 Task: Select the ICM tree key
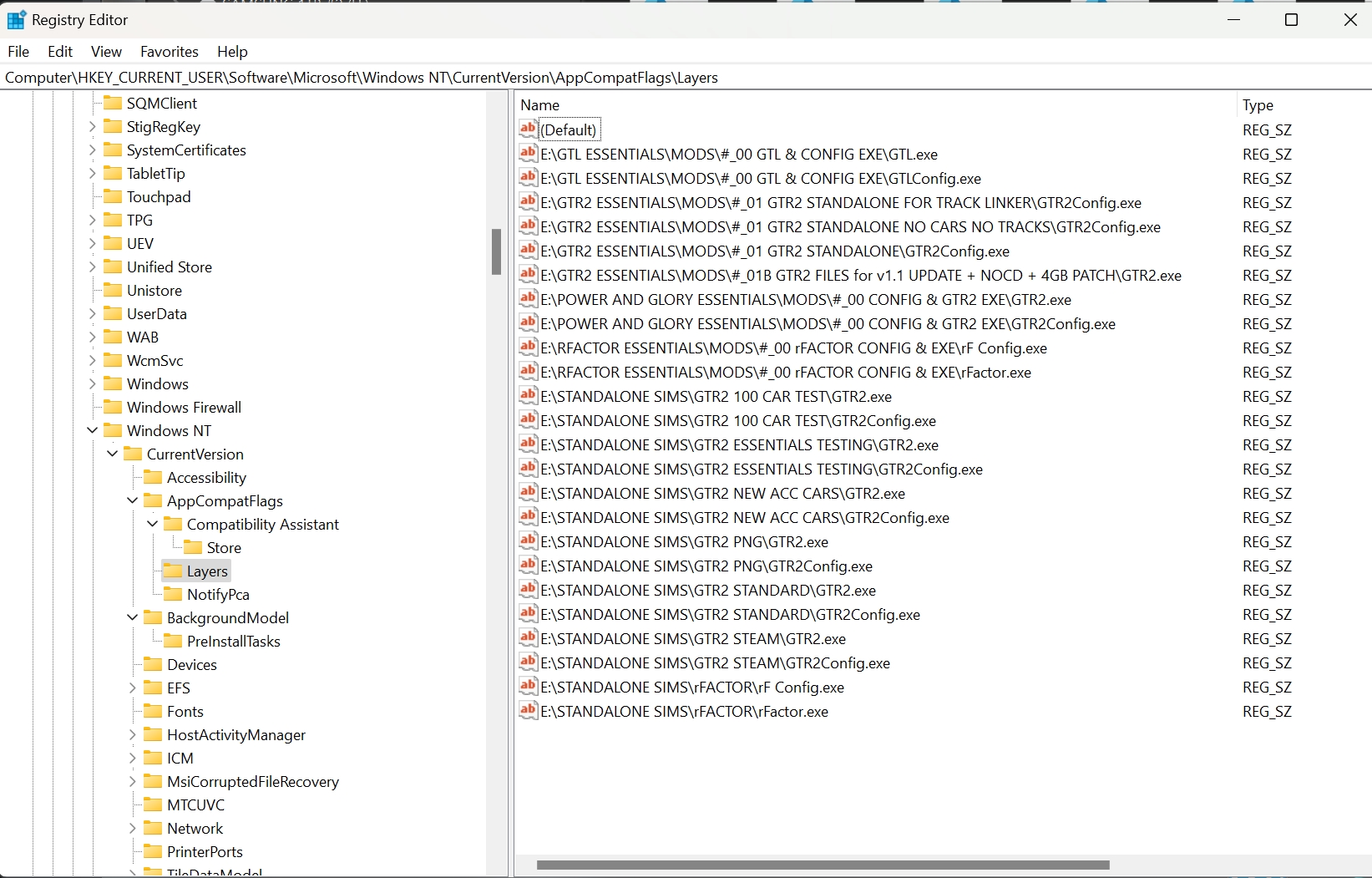[180, 758]
